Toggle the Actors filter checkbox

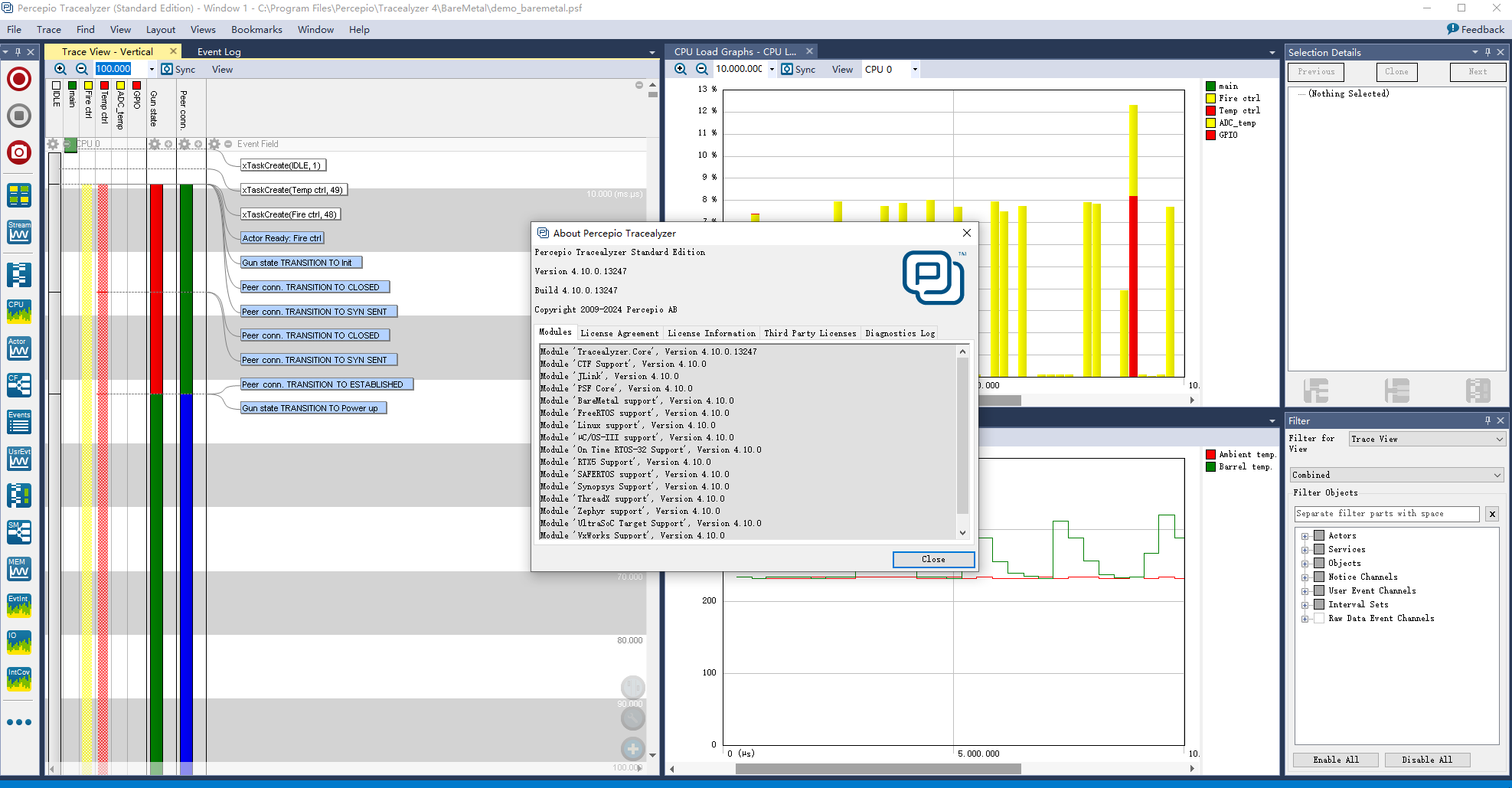coord(1319,535)
